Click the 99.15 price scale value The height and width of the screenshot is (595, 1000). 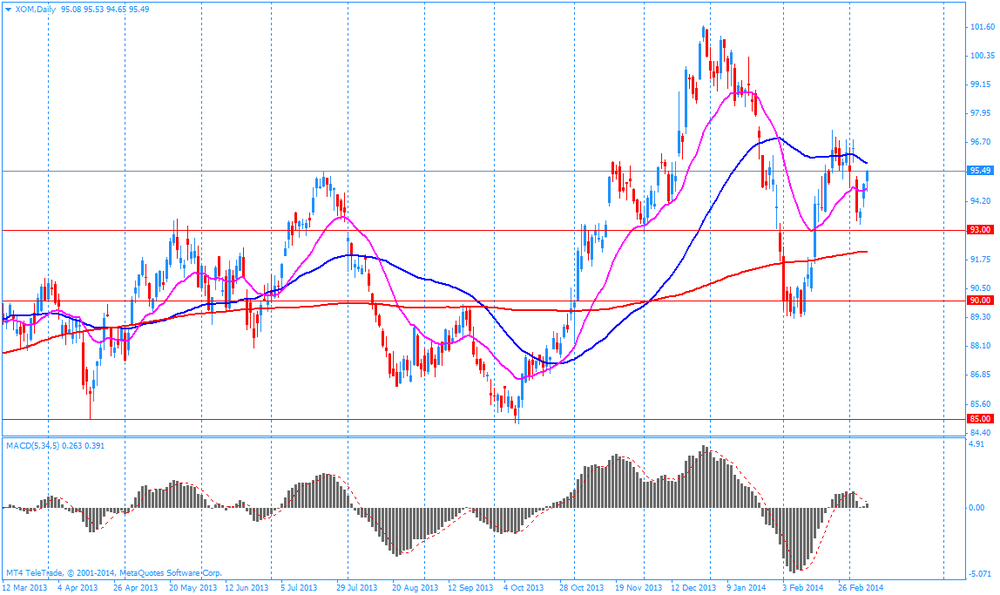point(982,84)
